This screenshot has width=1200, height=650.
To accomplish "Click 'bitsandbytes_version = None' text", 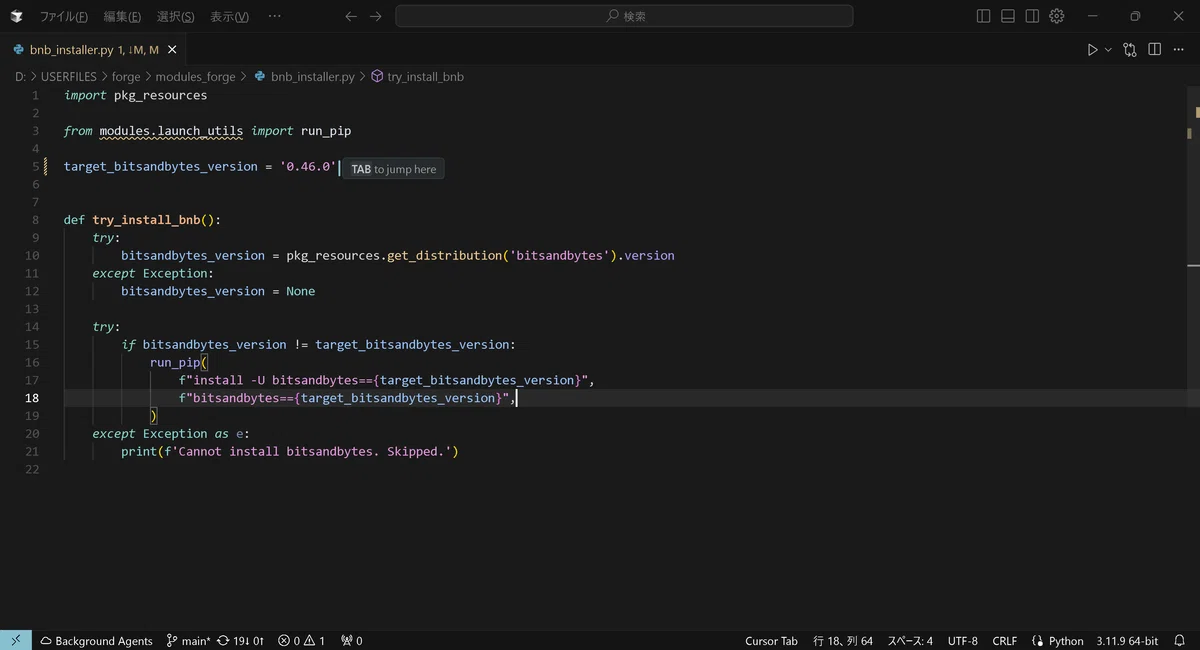I will tap(218, 291).
